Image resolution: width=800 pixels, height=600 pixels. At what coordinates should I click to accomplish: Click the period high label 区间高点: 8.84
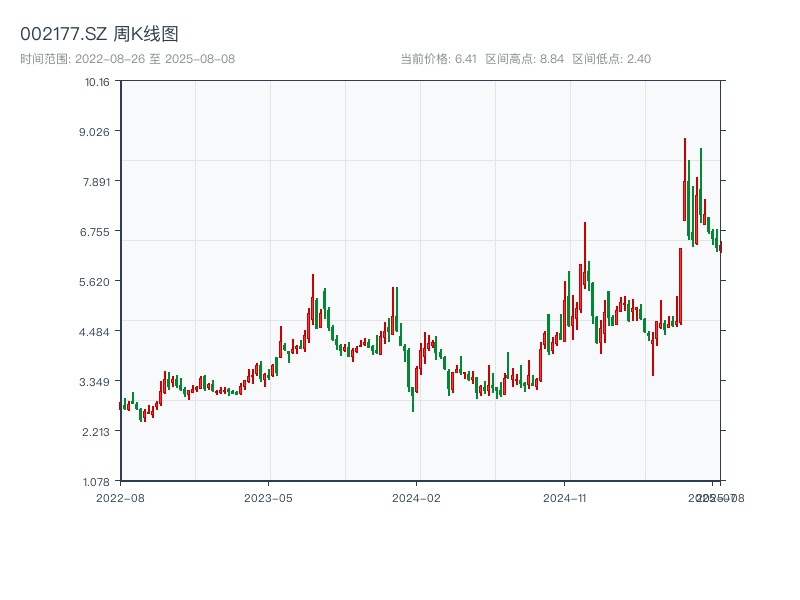click(524, 59)
